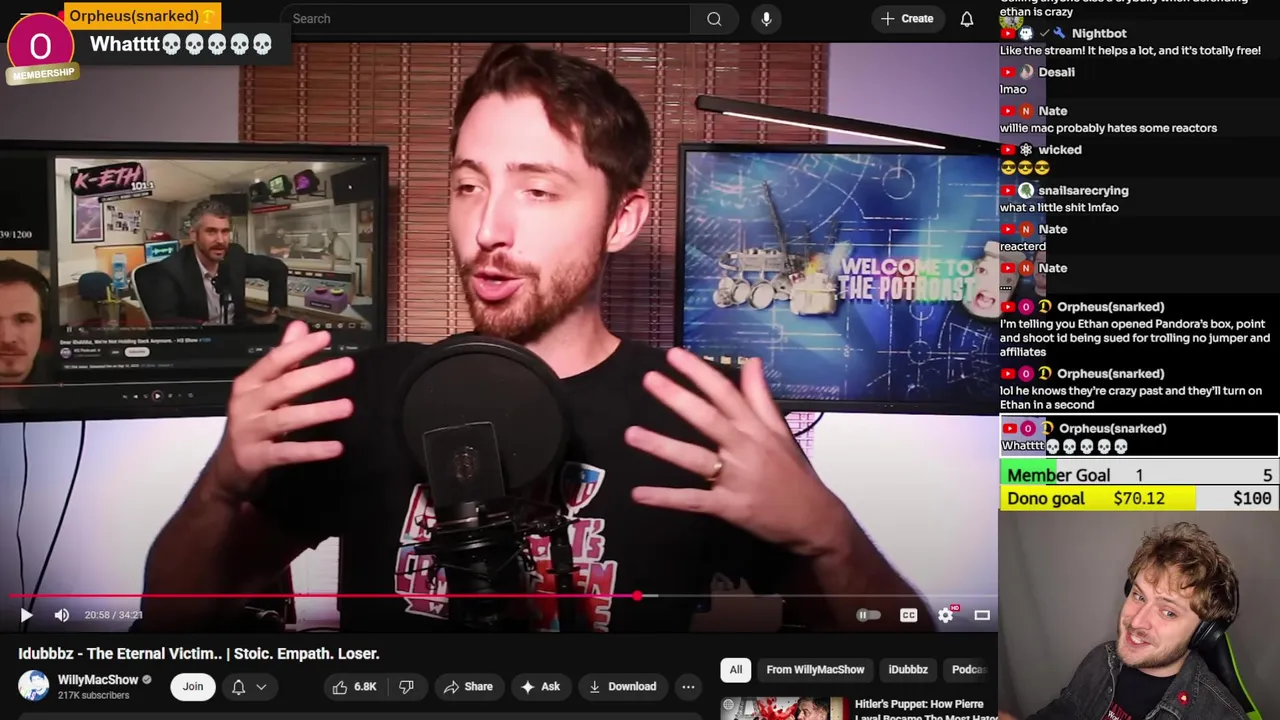Click the Nightbot chat username

[x=1099, y=33]
